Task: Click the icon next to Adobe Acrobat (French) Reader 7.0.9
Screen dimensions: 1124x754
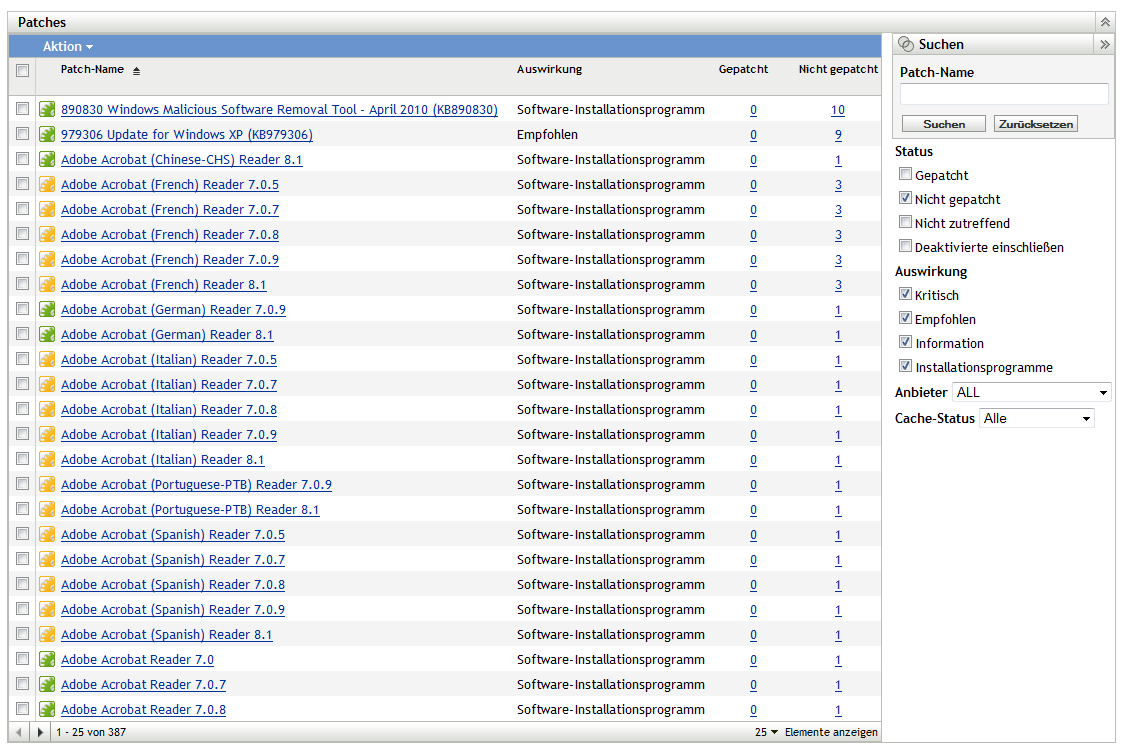Action: point(47,259)
